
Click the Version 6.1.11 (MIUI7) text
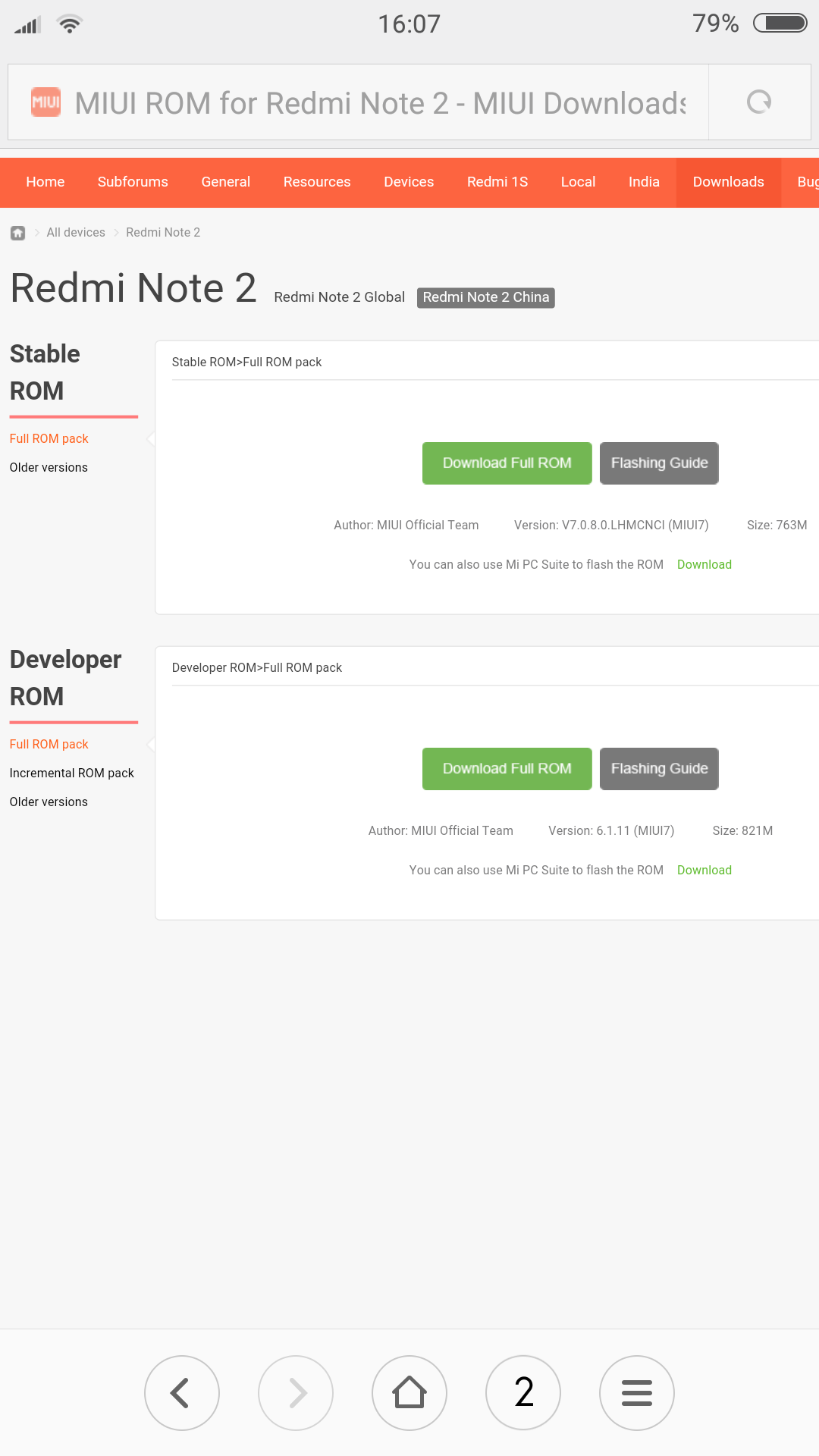coord(611,831)
